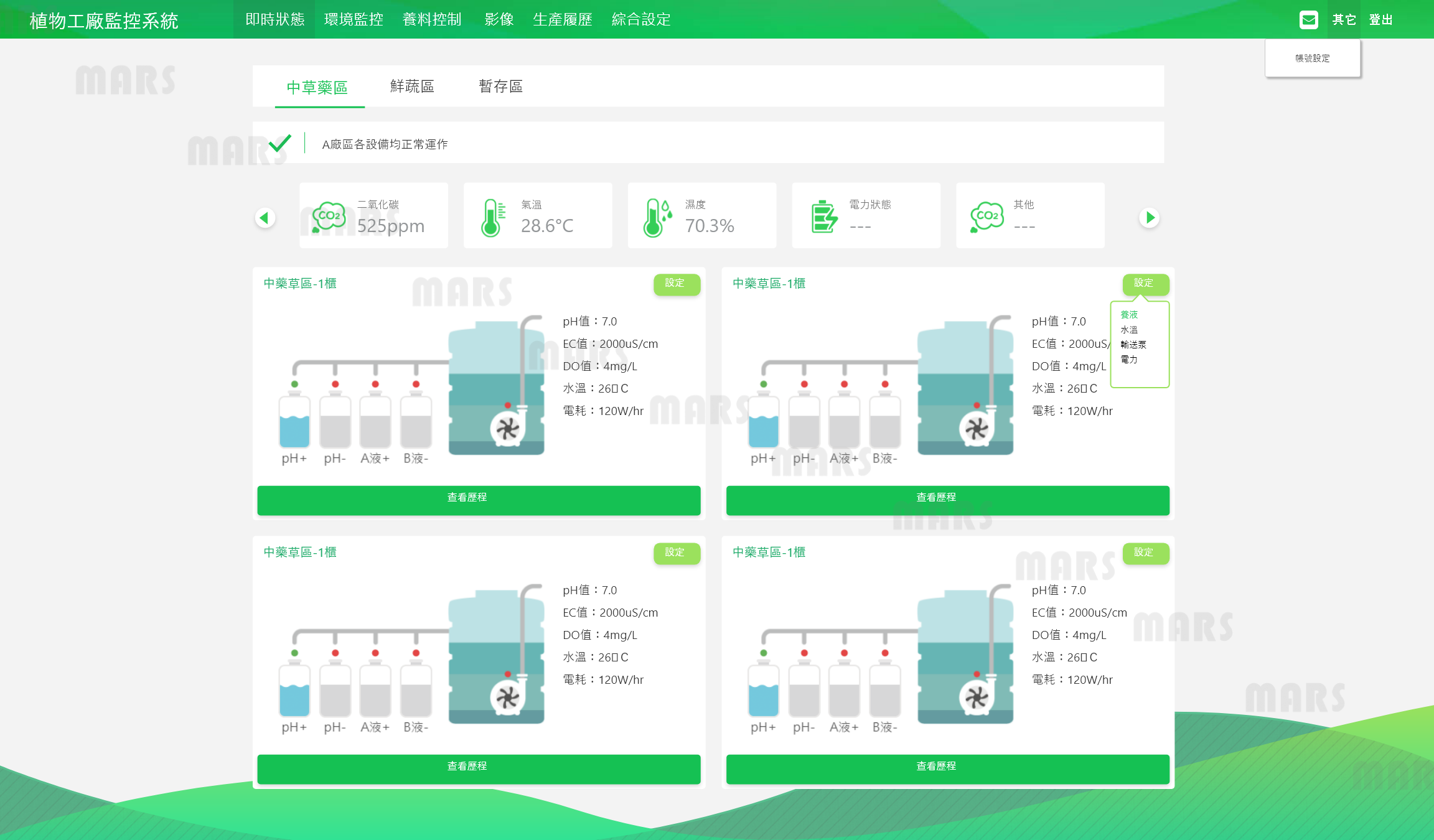This screenshot has height=840, width=1434.
Task: Click the CO2 icon on the 其他 card
Action: click(x=986, y=217)
